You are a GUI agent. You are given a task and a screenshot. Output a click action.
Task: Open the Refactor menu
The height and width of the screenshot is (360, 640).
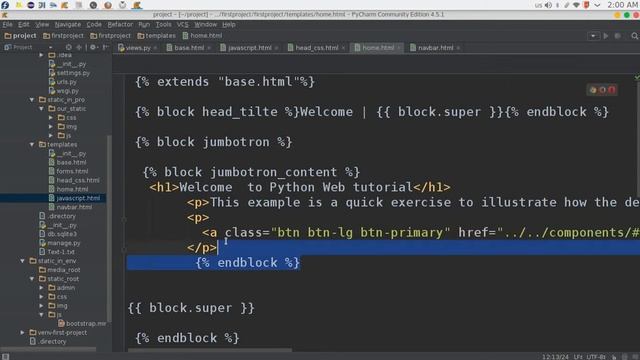tap(120, 24)
